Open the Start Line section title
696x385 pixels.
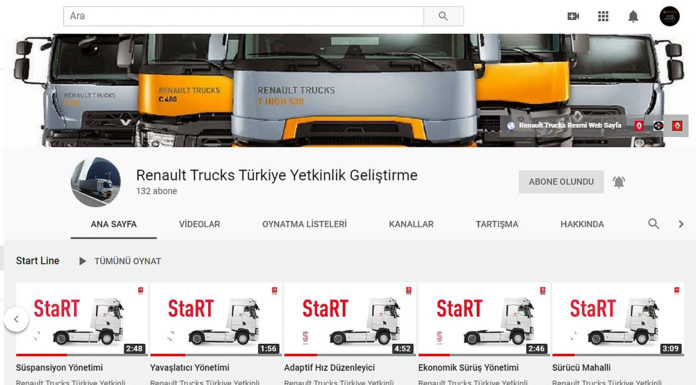coord(38,261)
